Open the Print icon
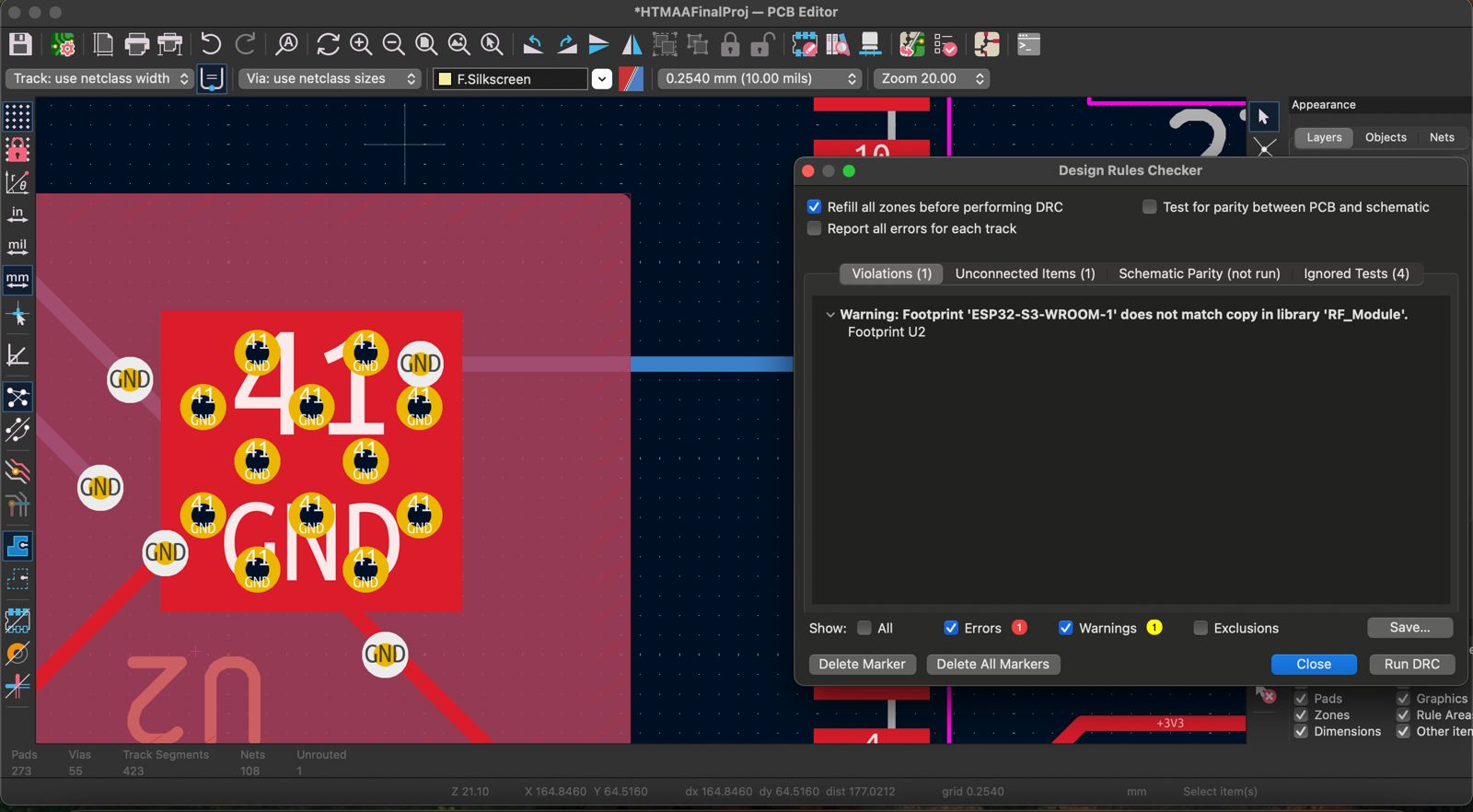This screenshot has width=1473, height=812. tap(136, 44)
